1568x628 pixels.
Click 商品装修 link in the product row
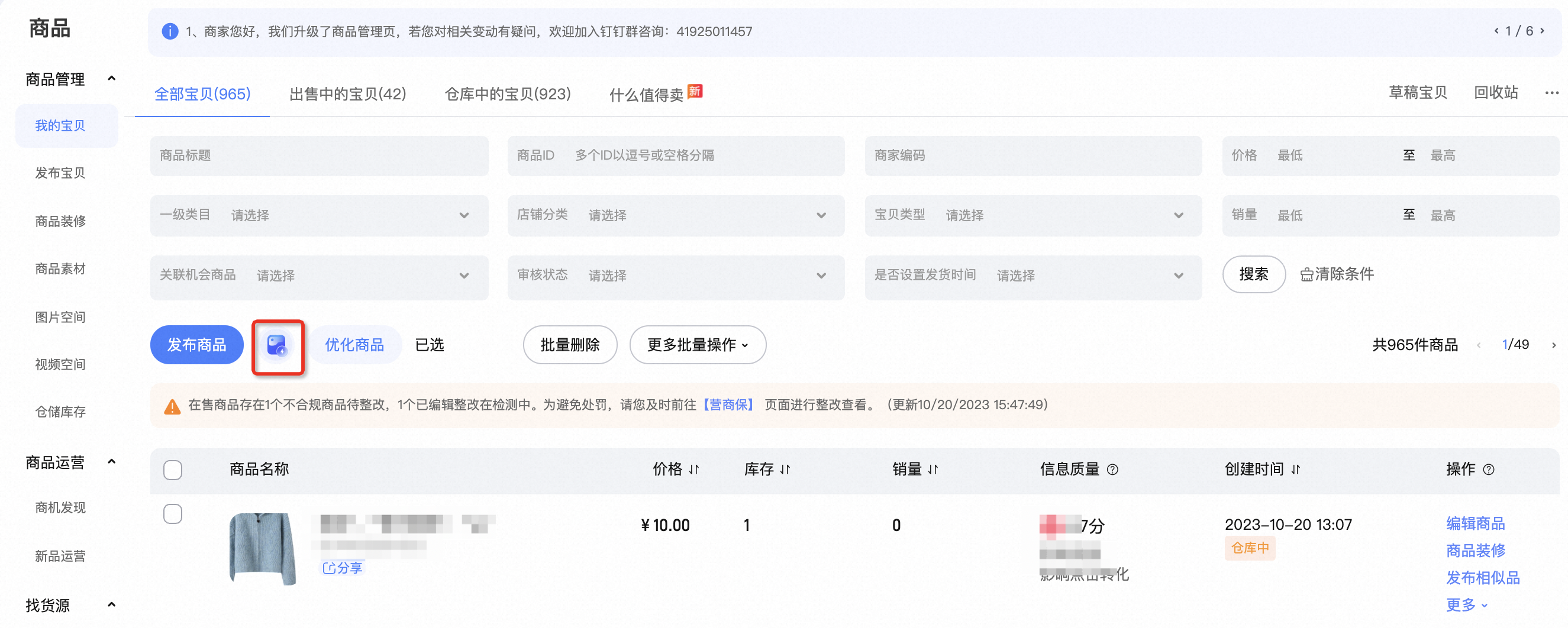pos(1475,551)
